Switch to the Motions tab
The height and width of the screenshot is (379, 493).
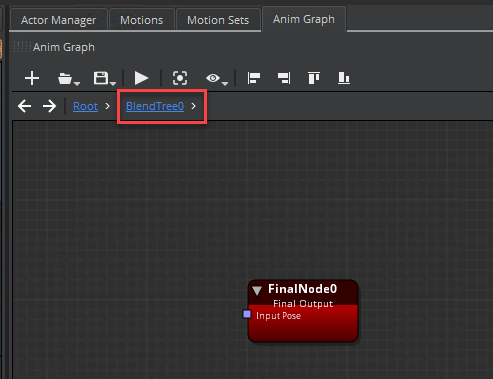(142, 20)
